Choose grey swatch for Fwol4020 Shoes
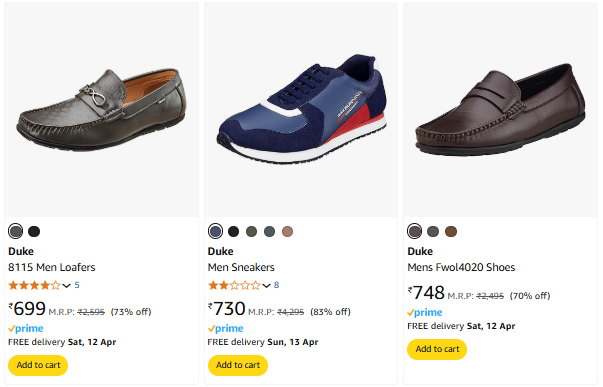This screenshot has width=603, height=387. [433, 232]
